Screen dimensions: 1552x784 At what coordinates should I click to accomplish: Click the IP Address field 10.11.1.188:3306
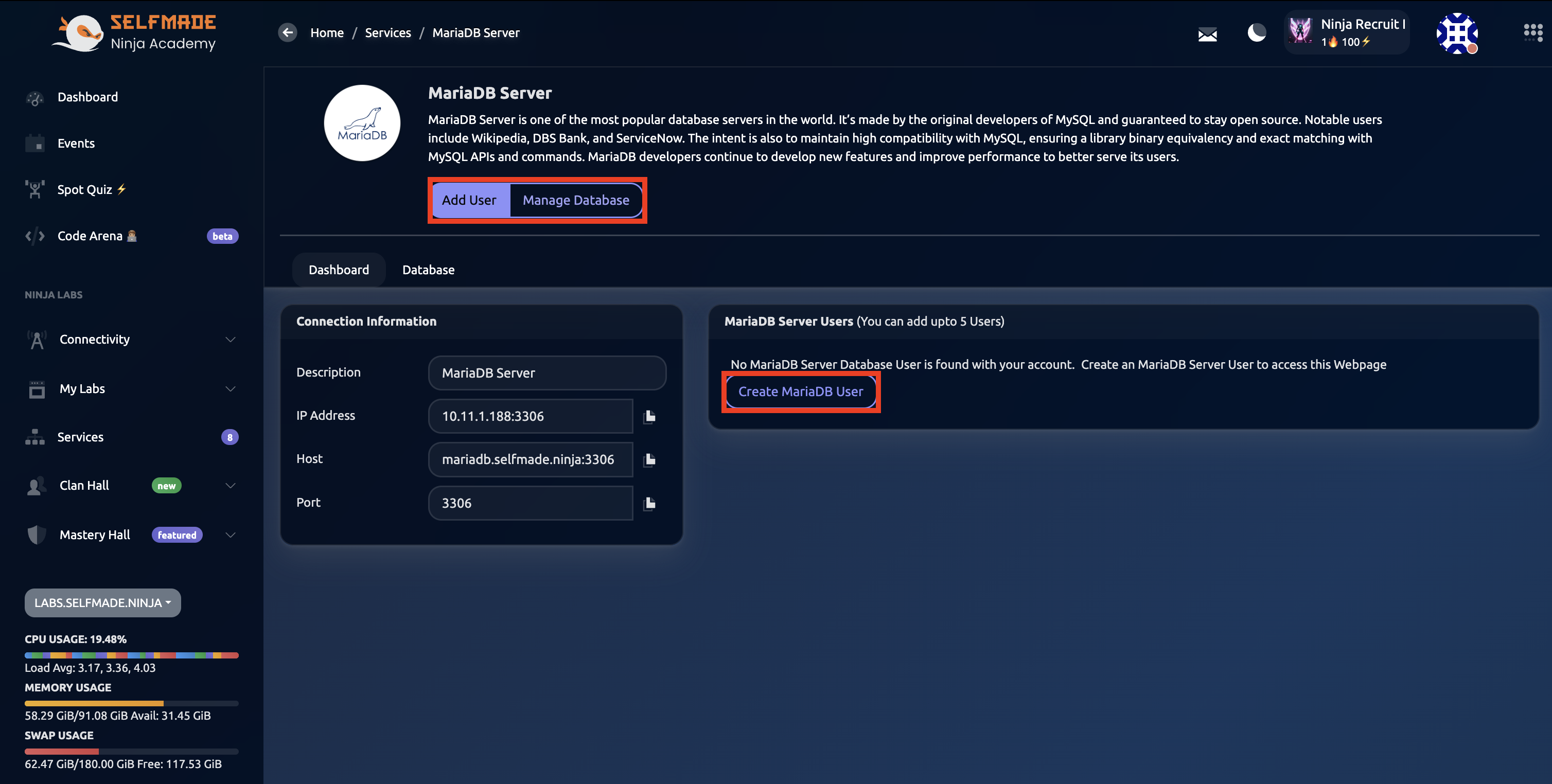tap(530, 416)
